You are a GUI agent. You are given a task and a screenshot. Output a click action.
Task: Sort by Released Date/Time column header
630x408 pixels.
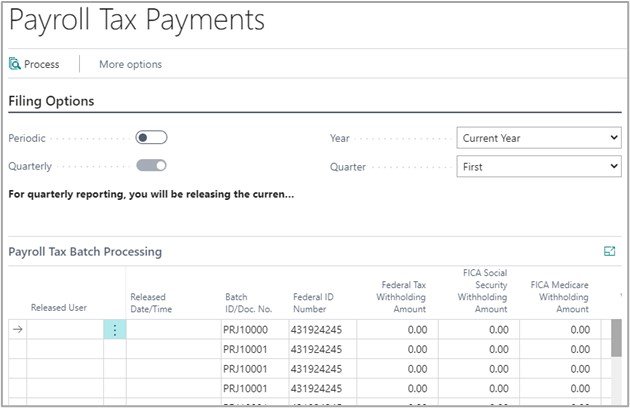point(151,303)
